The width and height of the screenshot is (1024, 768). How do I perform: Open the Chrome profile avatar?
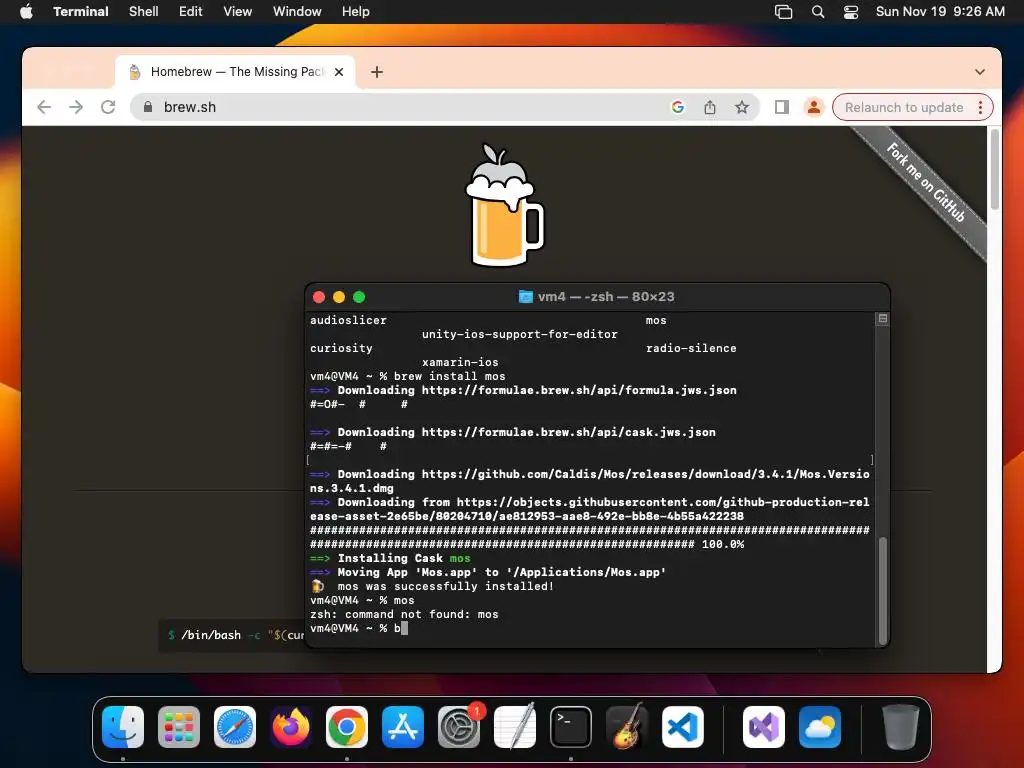(814, 107)
